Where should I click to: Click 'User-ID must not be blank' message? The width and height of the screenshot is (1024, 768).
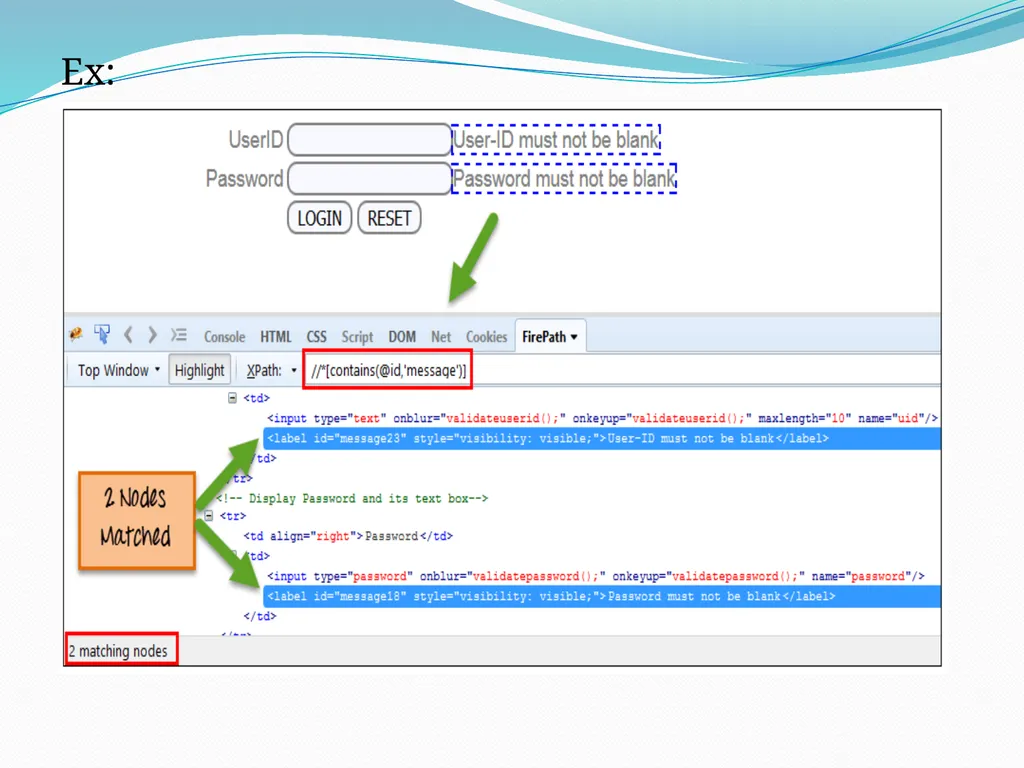[x=556, y=140]
